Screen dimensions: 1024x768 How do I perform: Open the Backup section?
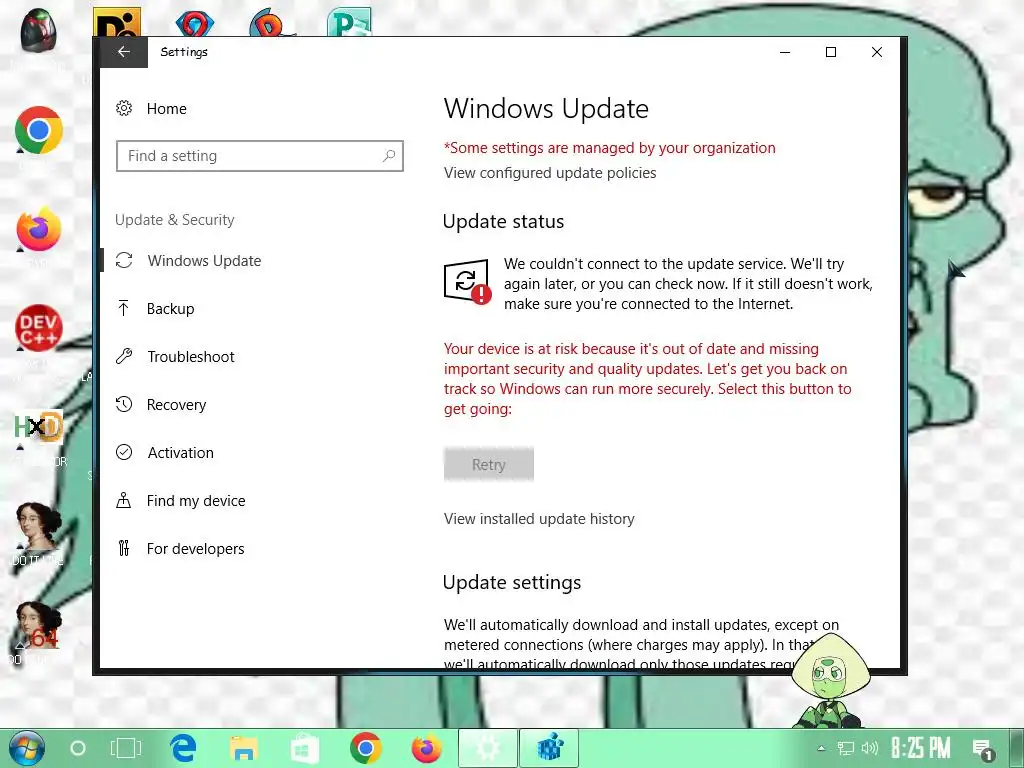170,309
